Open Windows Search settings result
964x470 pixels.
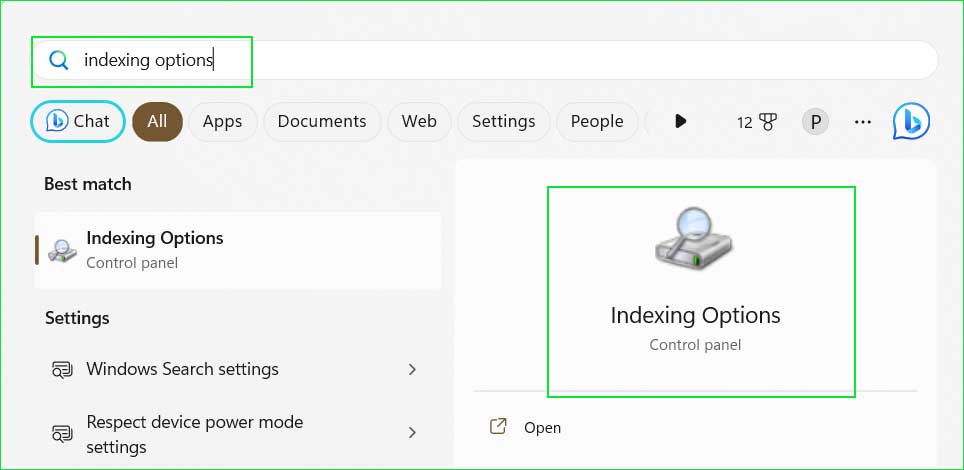click(x=238, y=369)
